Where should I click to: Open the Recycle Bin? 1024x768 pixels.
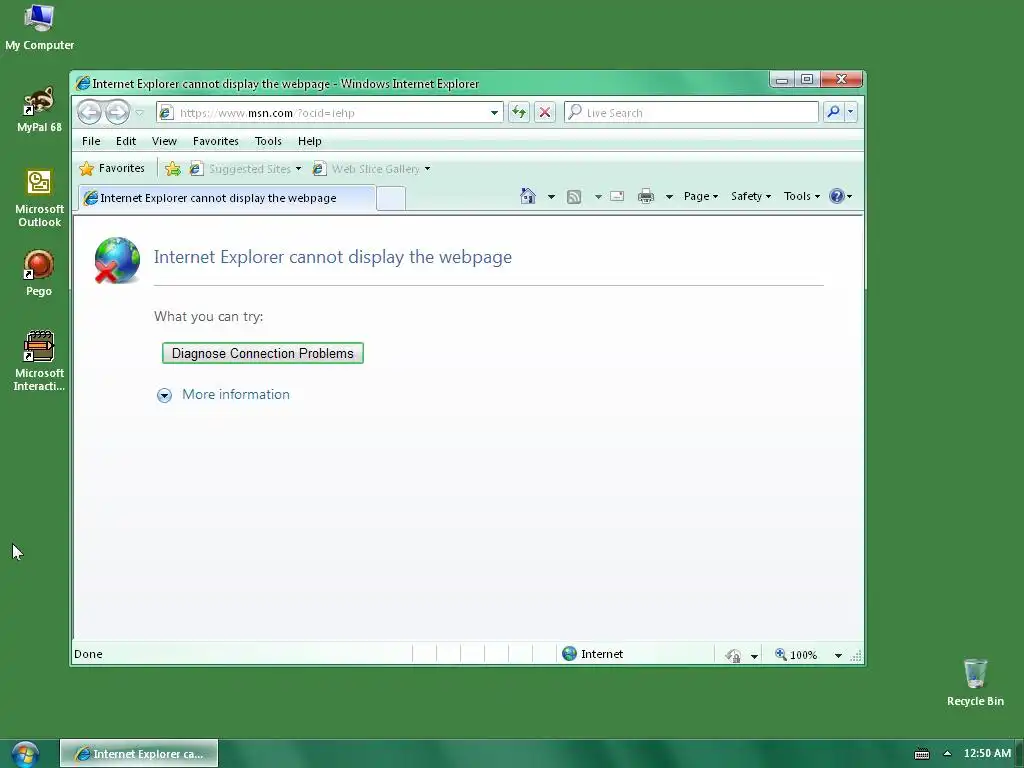975,682
